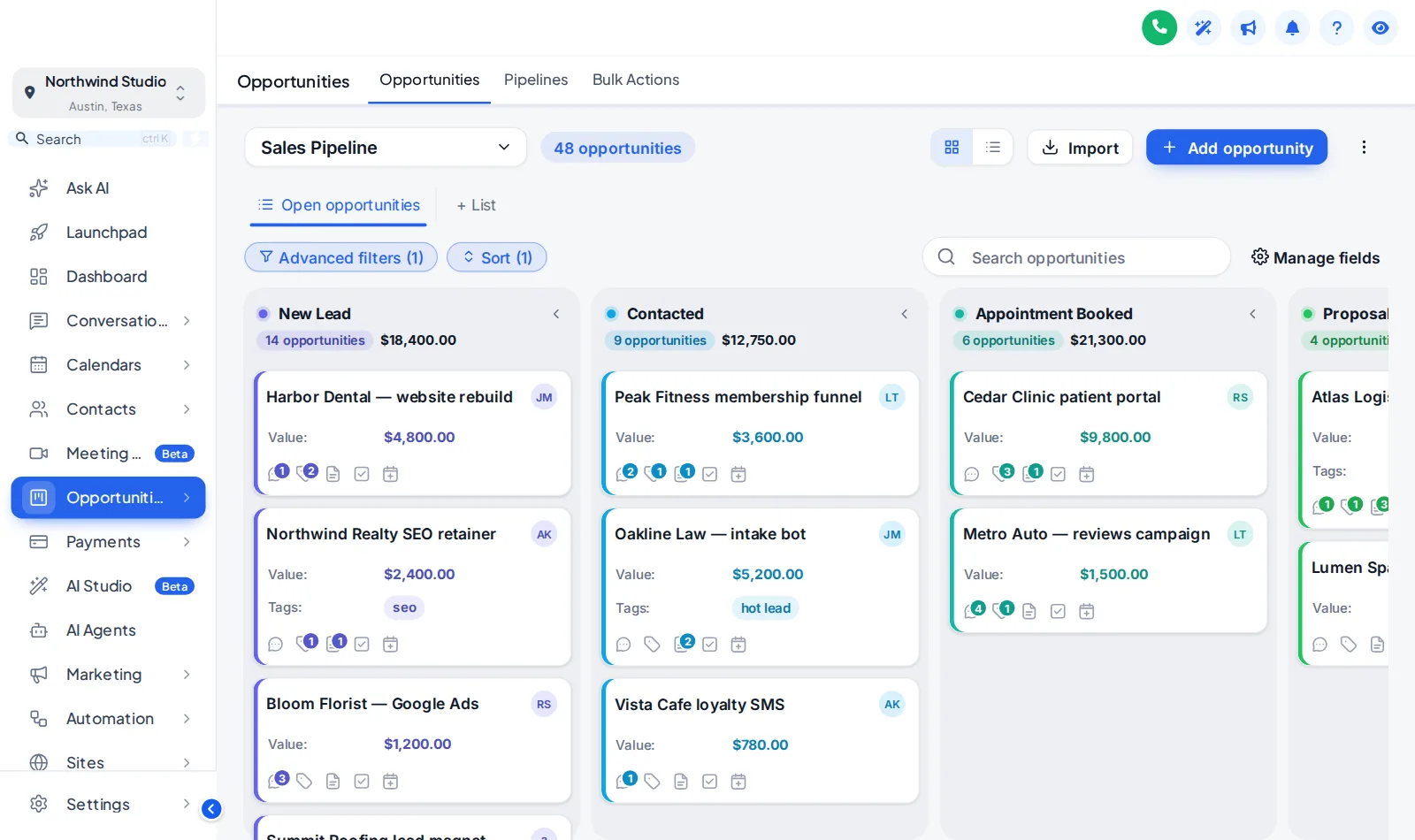Toggle task checkbox on Bloom Florist card
This screenshot has height=840, width=1415.
click(x=362, y=782)
